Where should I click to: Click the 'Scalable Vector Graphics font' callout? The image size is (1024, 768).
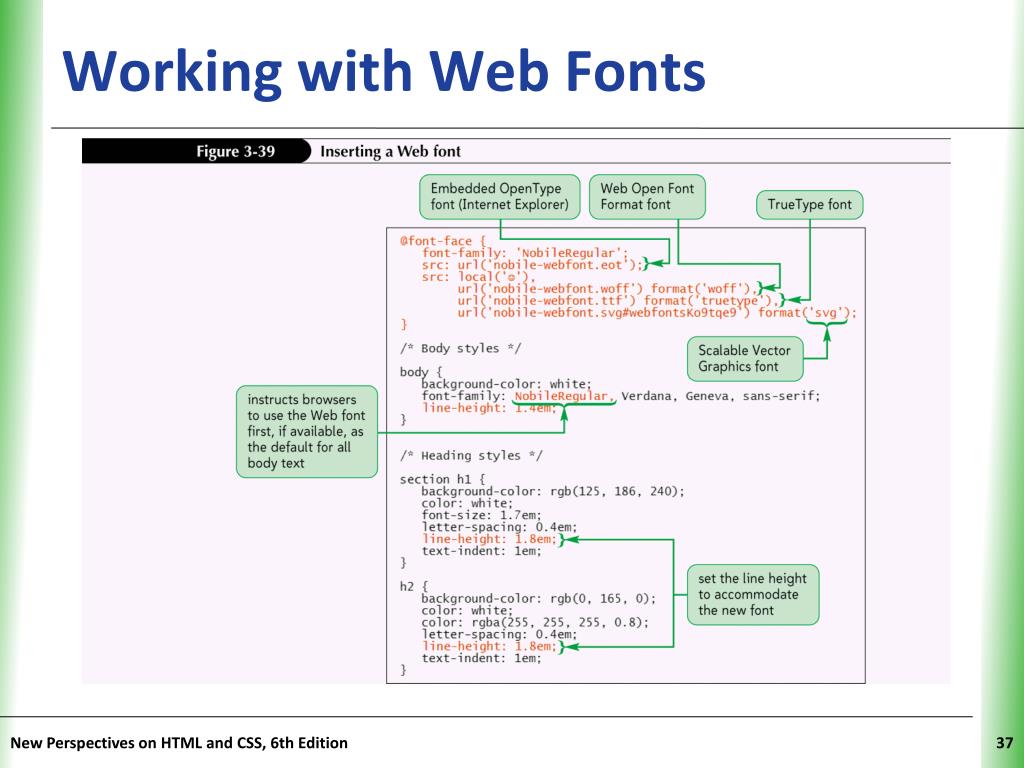pos(744,359)
